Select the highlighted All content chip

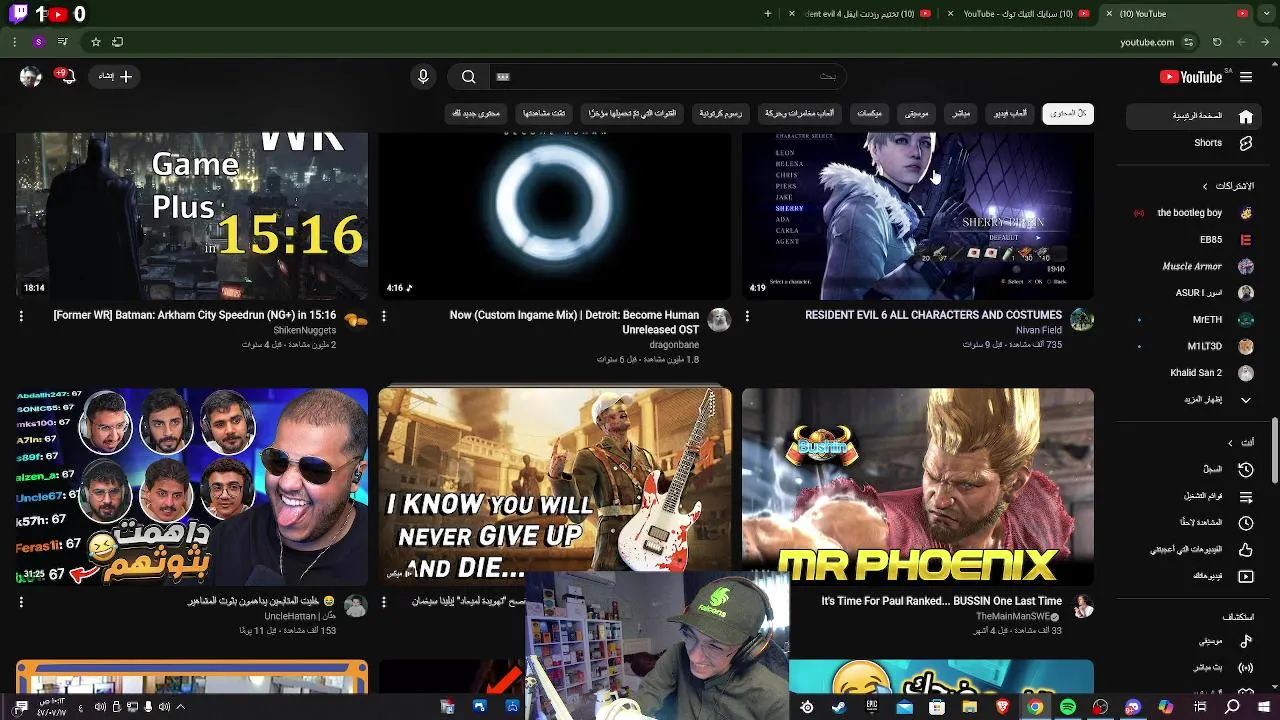pos(1068,114)
